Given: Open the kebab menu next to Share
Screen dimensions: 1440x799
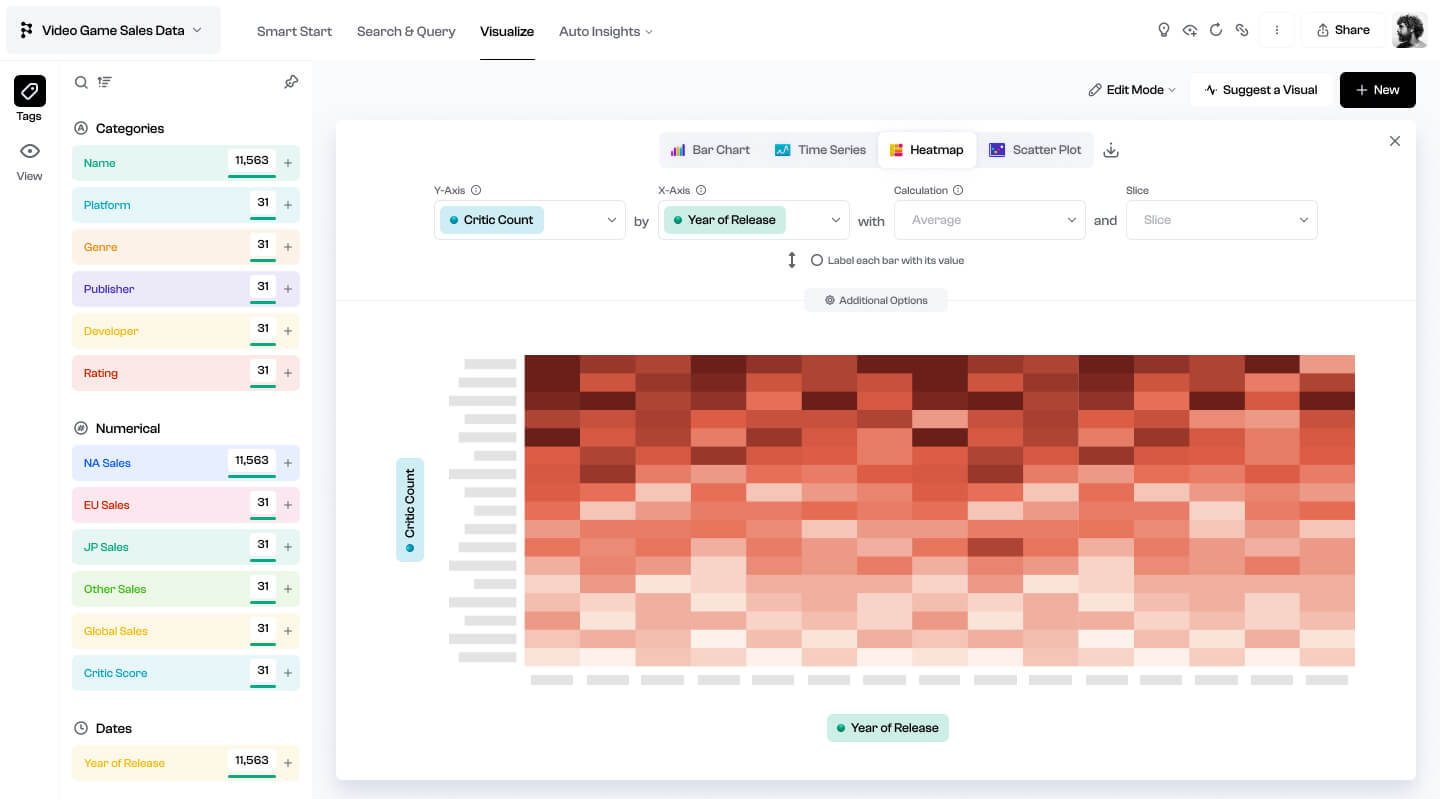Looking at the screenshot, I should [1277, 30].
